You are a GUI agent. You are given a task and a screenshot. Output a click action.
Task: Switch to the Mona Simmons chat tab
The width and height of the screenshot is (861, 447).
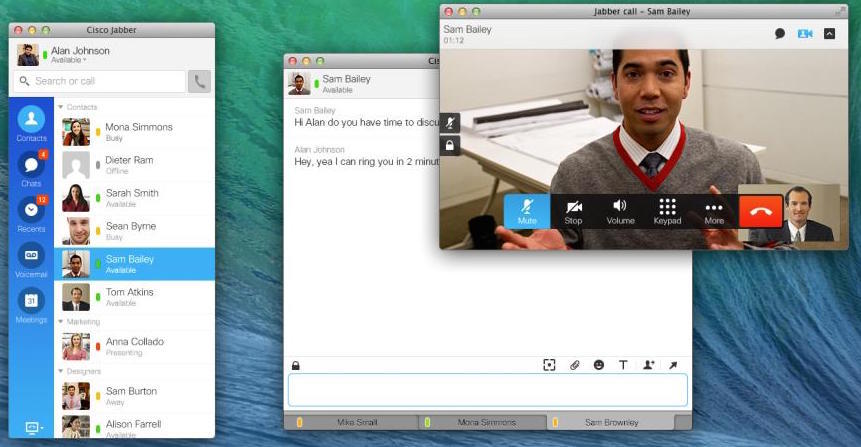point(483,422)
